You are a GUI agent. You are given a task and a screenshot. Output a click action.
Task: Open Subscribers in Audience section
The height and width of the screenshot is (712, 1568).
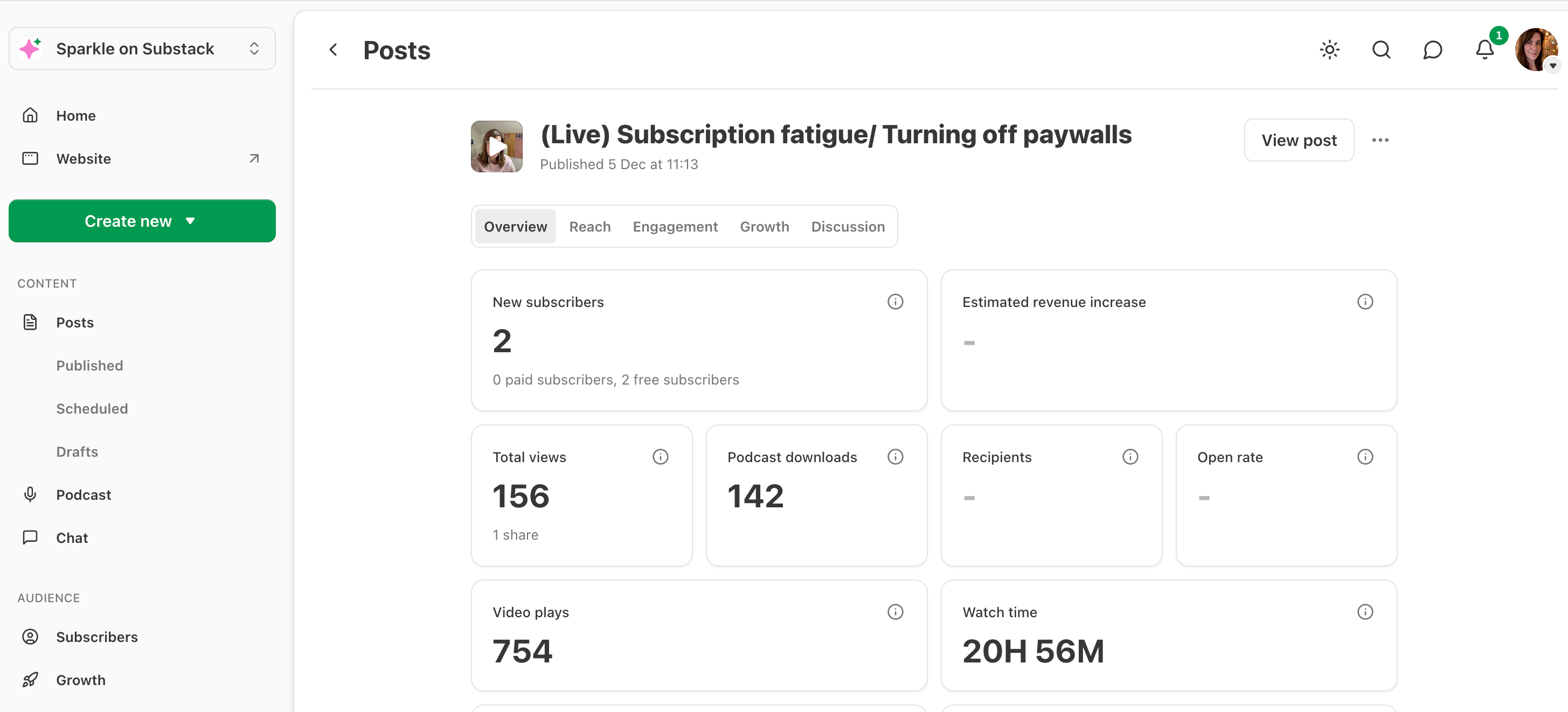click(x=97, y=637)
